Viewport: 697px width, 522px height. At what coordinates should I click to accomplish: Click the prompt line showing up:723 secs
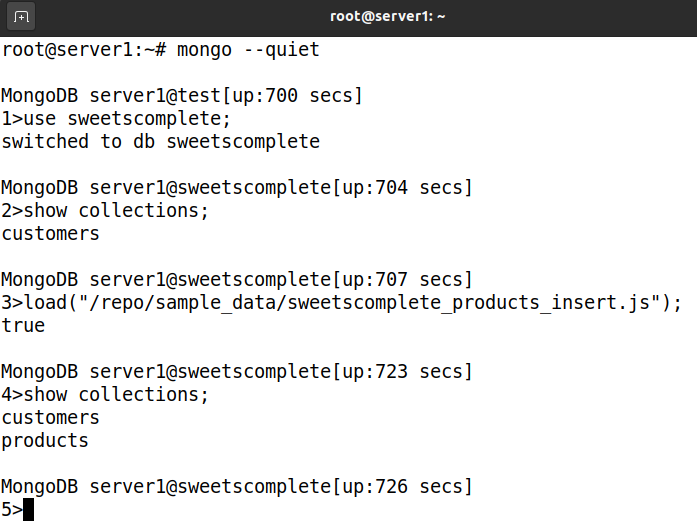click(x=237, y=372)
